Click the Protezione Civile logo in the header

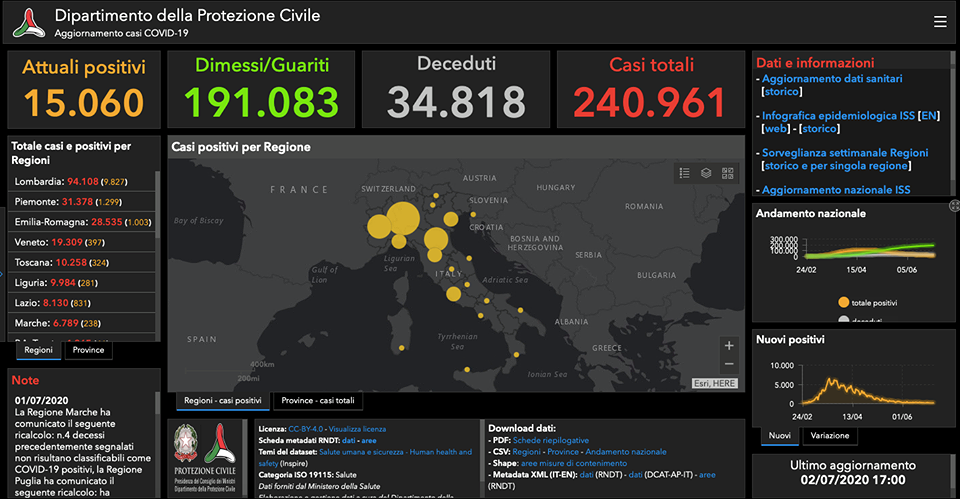(x=27, y=22)
